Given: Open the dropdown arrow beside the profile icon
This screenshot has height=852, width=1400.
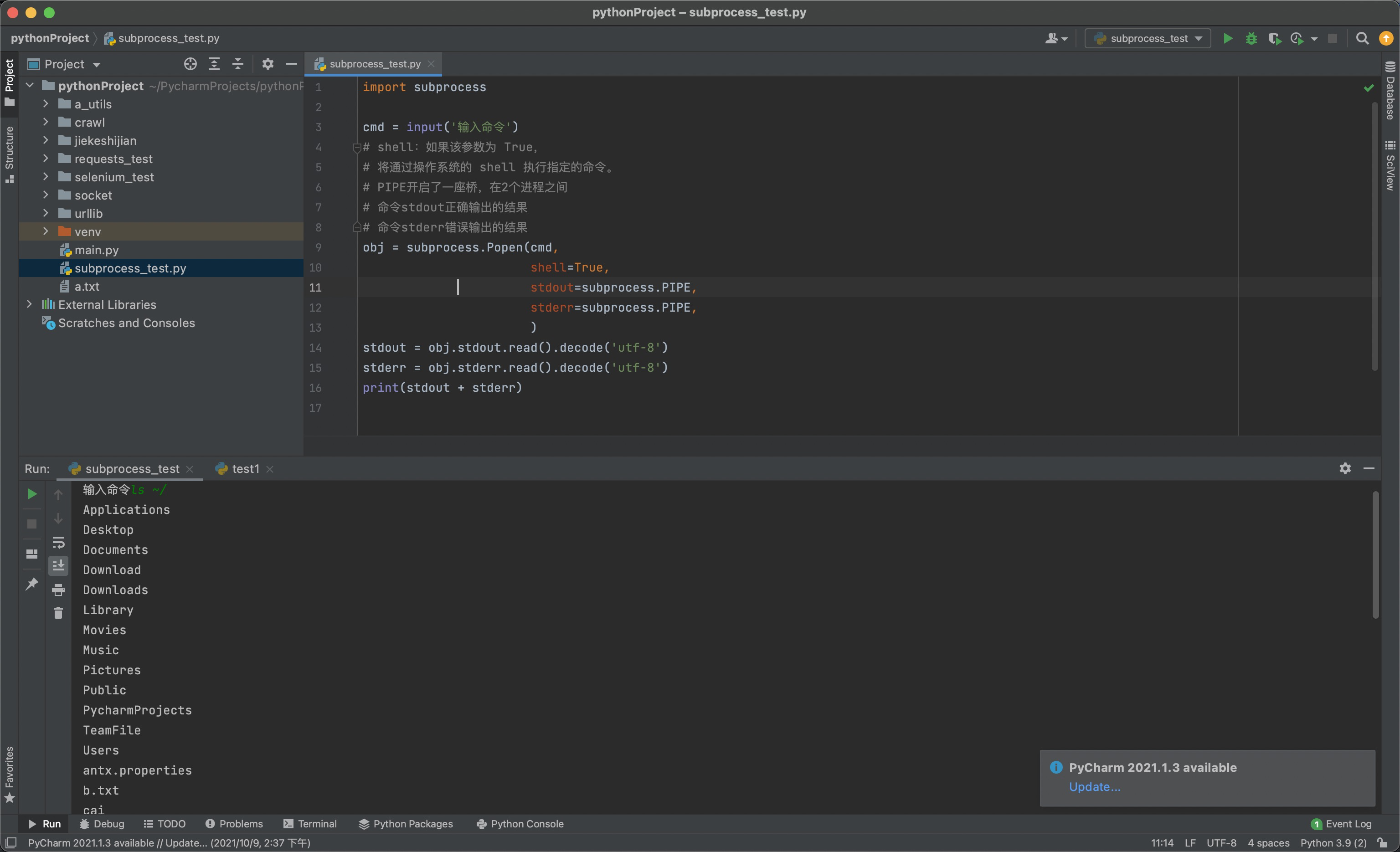Looking at the screenshot, I should pyautogui.click(x=1314, y=39).
